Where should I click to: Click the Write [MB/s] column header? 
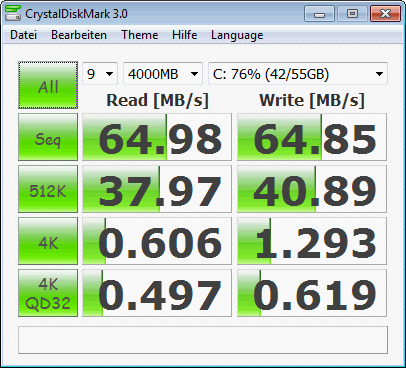312,100
